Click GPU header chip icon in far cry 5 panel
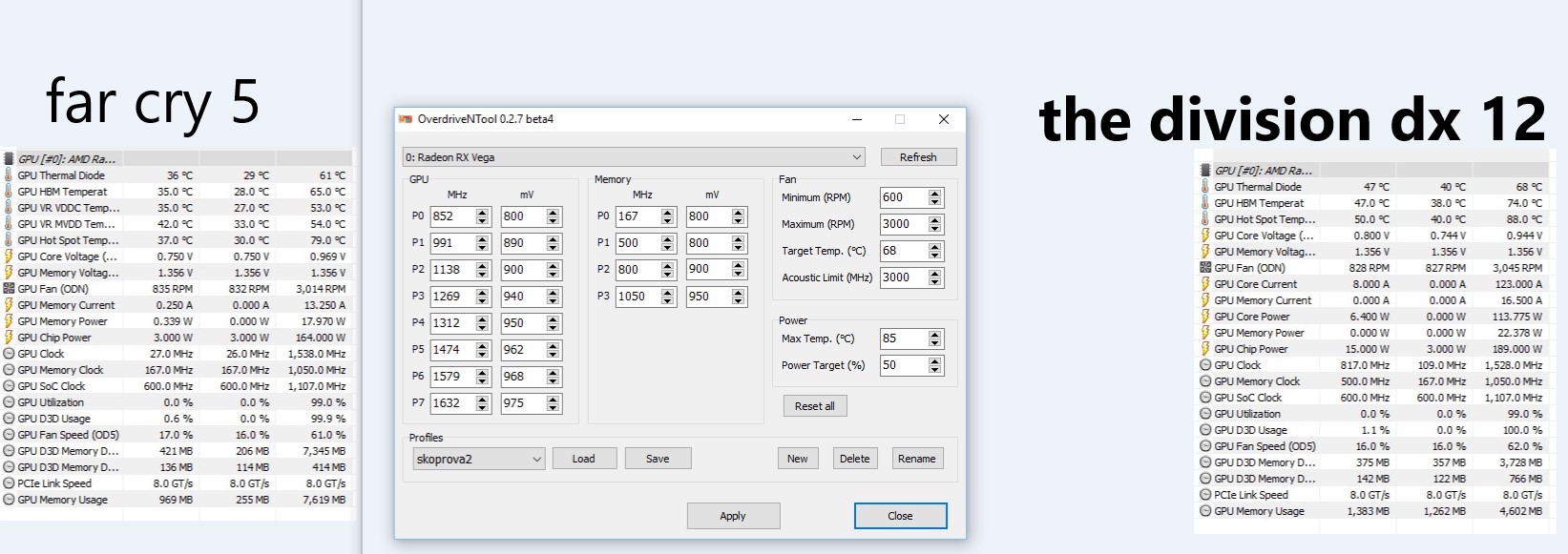The width and height of the screenshot is (1568, 554). 9,159
